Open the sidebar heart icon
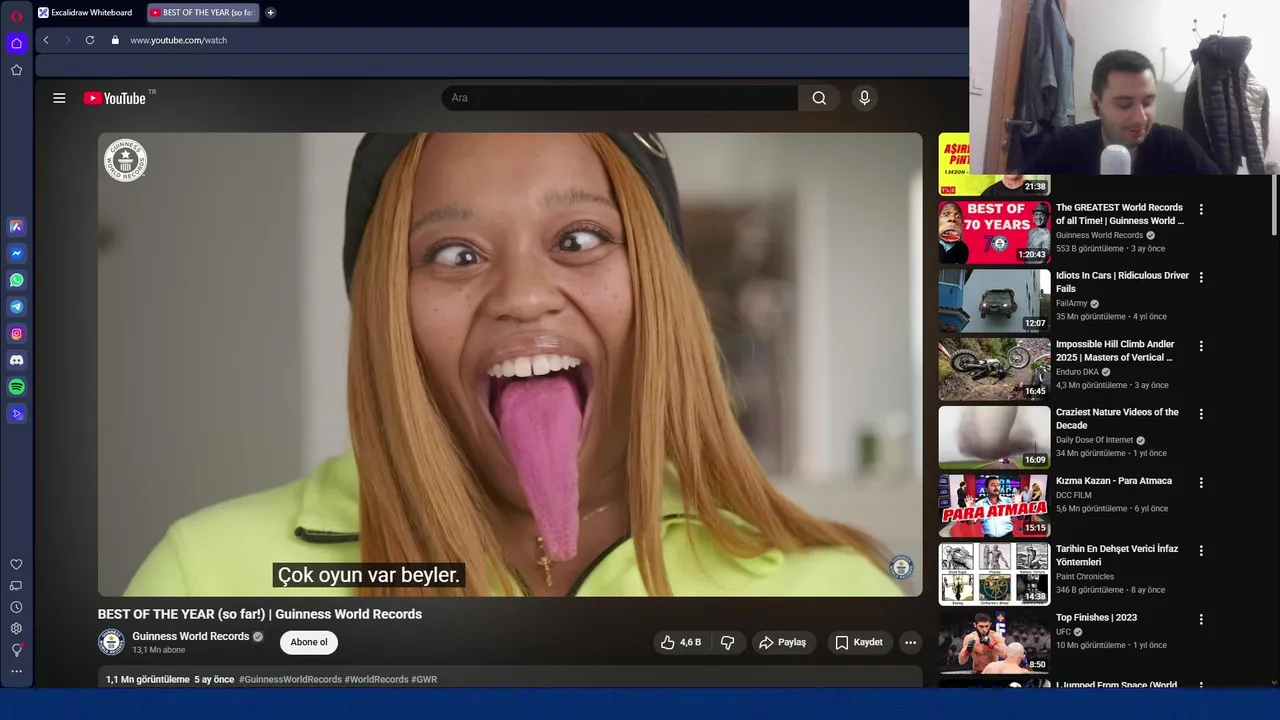This screenshot has width=1280, height=720. (x=16, y=564)
